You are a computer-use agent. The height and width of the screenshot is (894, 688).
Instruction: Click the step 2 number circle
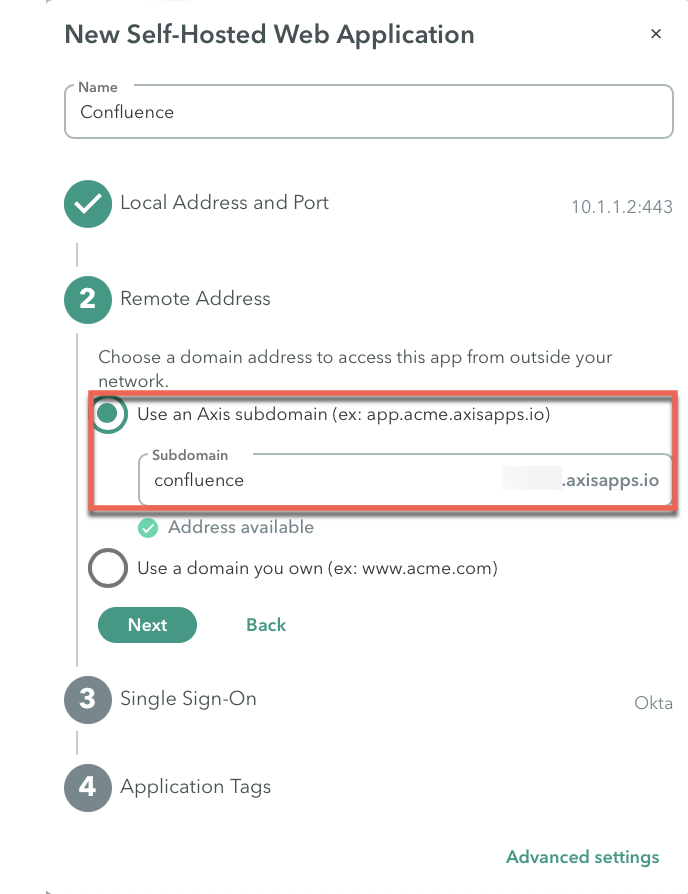tap(88, 299)
